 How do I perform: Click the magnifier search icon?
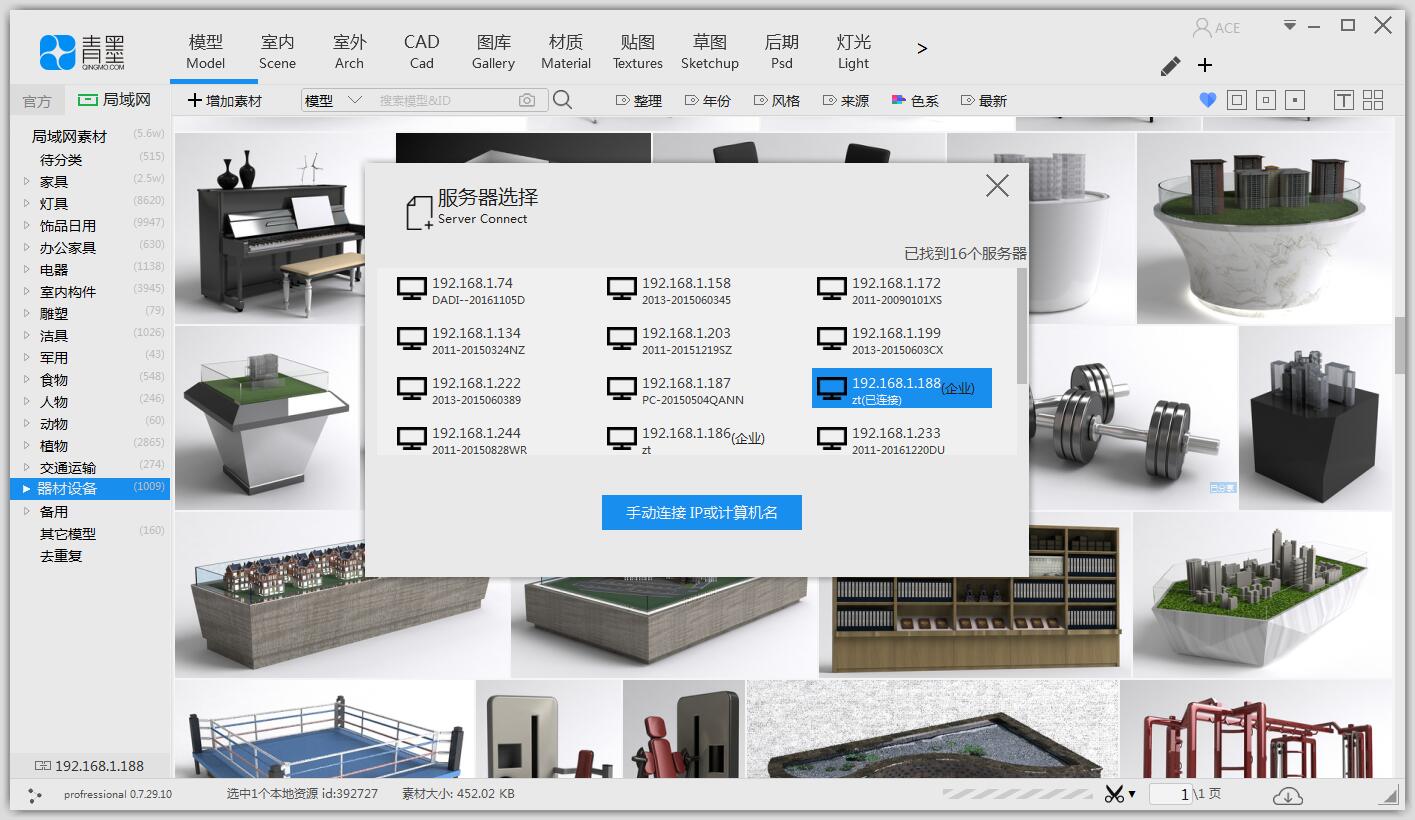click(562, 100)
